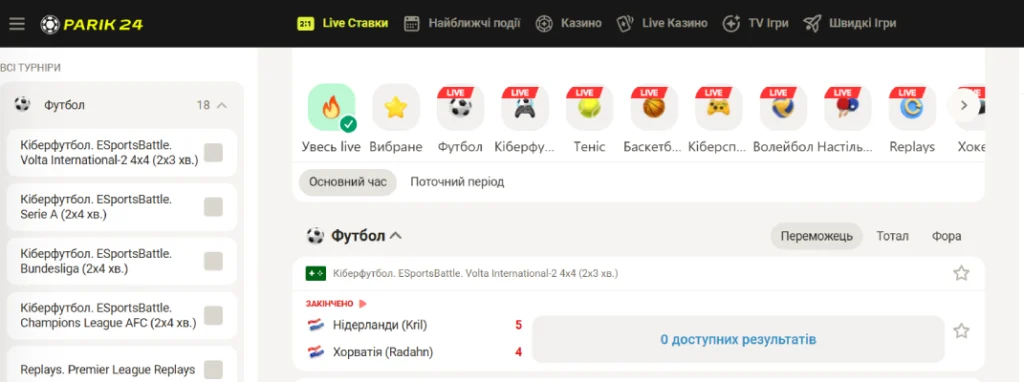This screenshot has height=382, width=1024.
Task: Go to Казино section
Action: (x=568, y=24)
